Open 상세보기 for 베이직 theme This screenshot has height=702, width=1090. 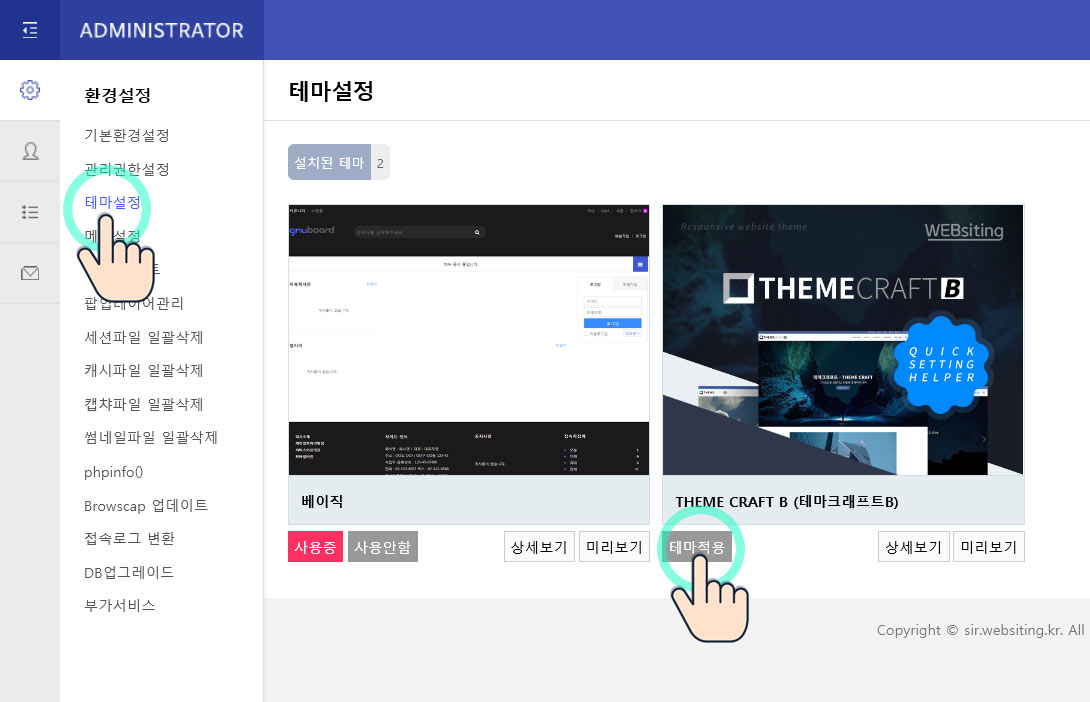tap(539, 547)
